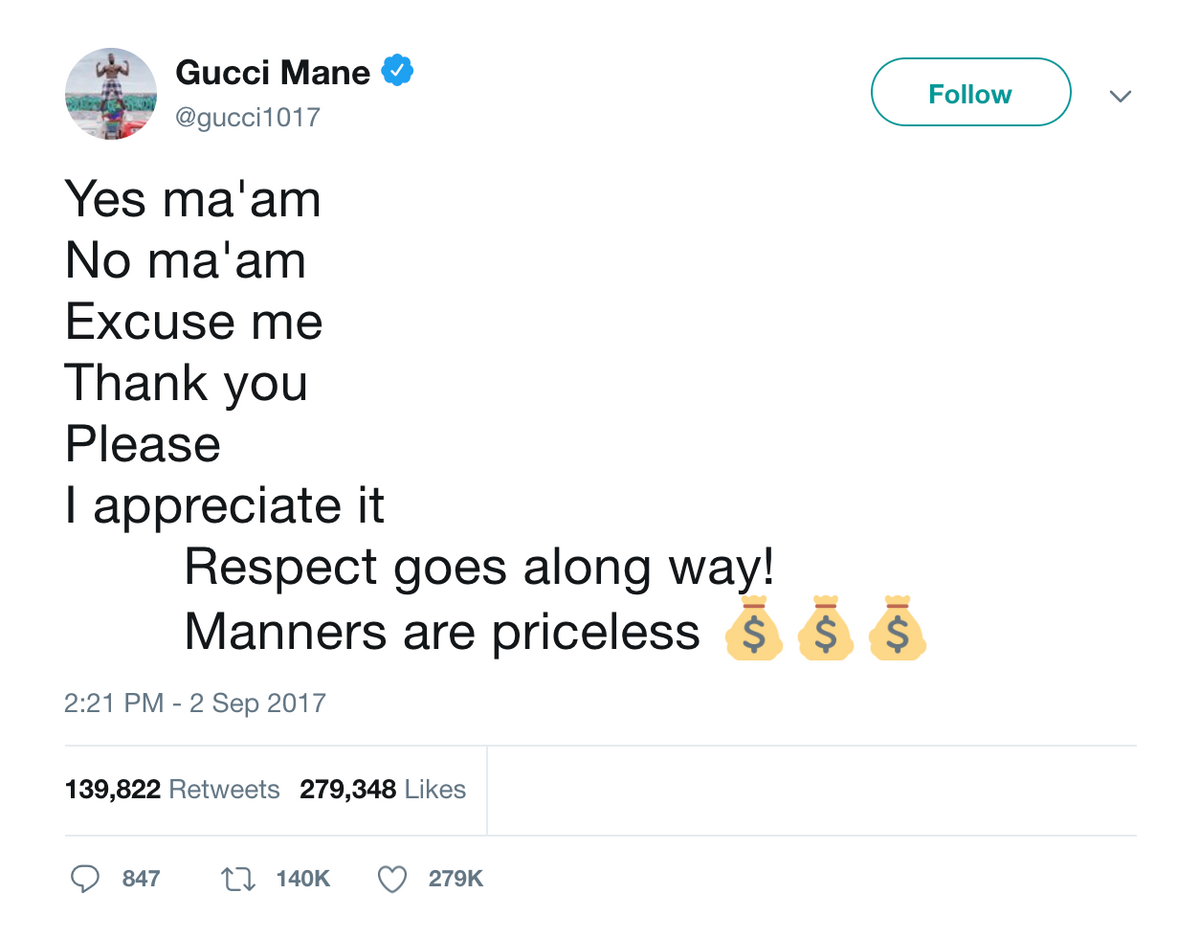The image size is (1200, 938).
Task: Expand the tweet options chevron
Action: point(1121,96)
